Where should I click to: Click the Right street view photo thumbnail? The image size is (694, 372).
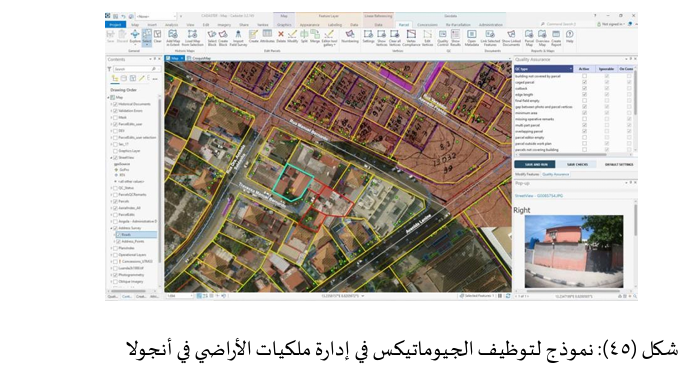coord(574,252)
